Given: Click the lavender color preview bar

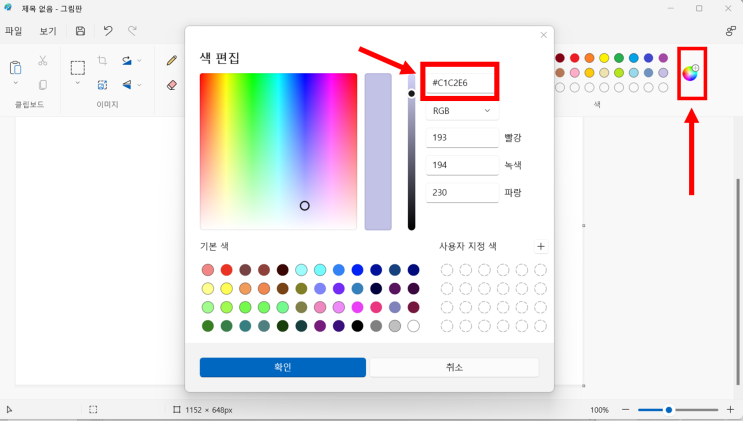Looking at the screenshot, I should (x=378, y=152).
